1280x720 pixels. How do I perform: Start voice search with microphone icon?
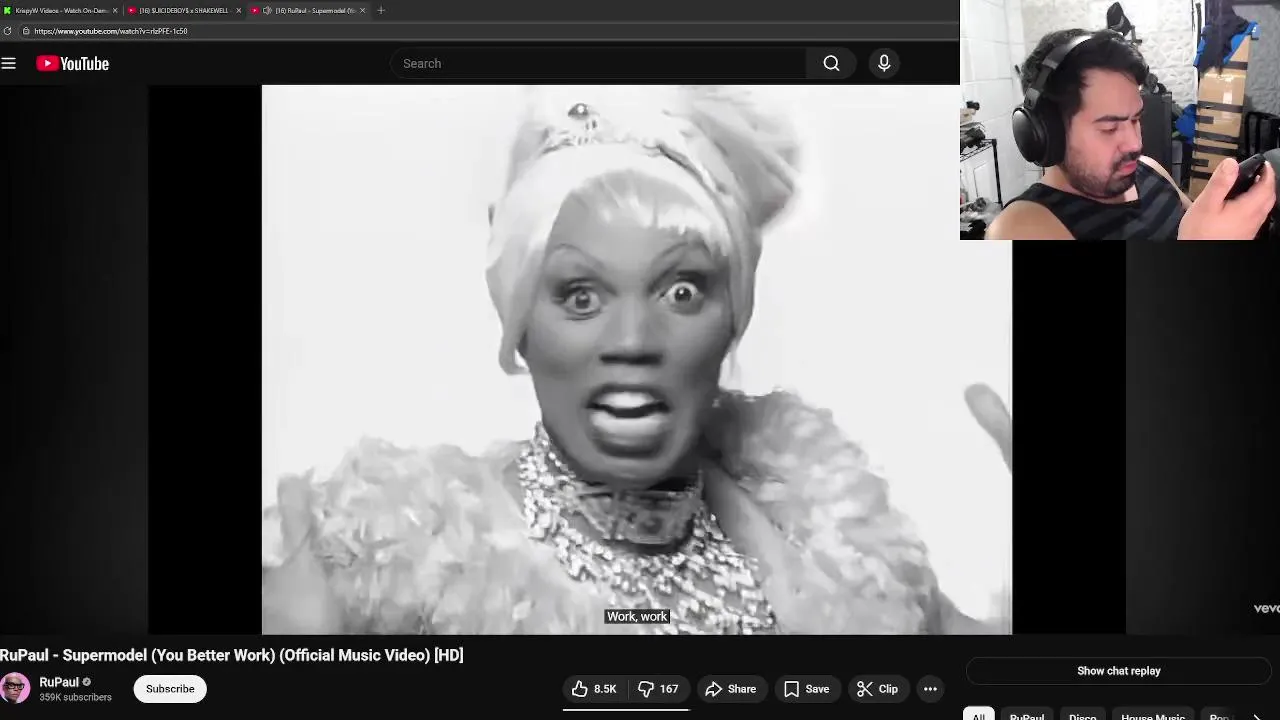pyautogui.click(x=884, y=63)
